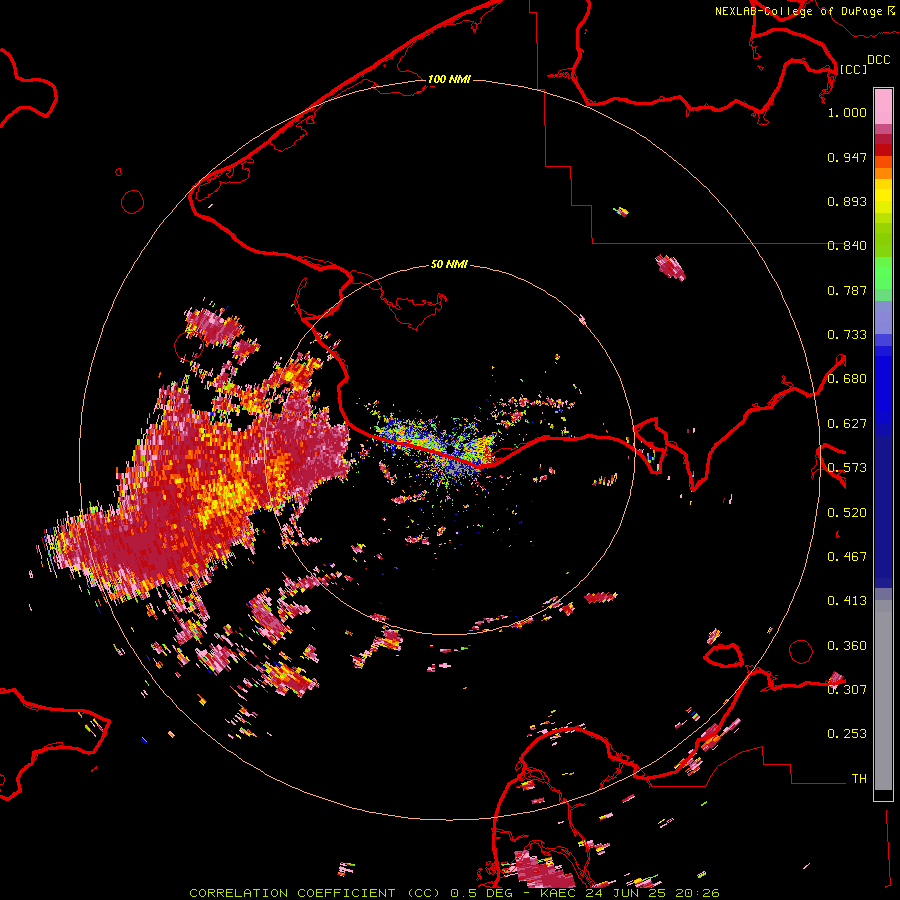Click the KAEC station identifier in the caption

click(558, 893)
